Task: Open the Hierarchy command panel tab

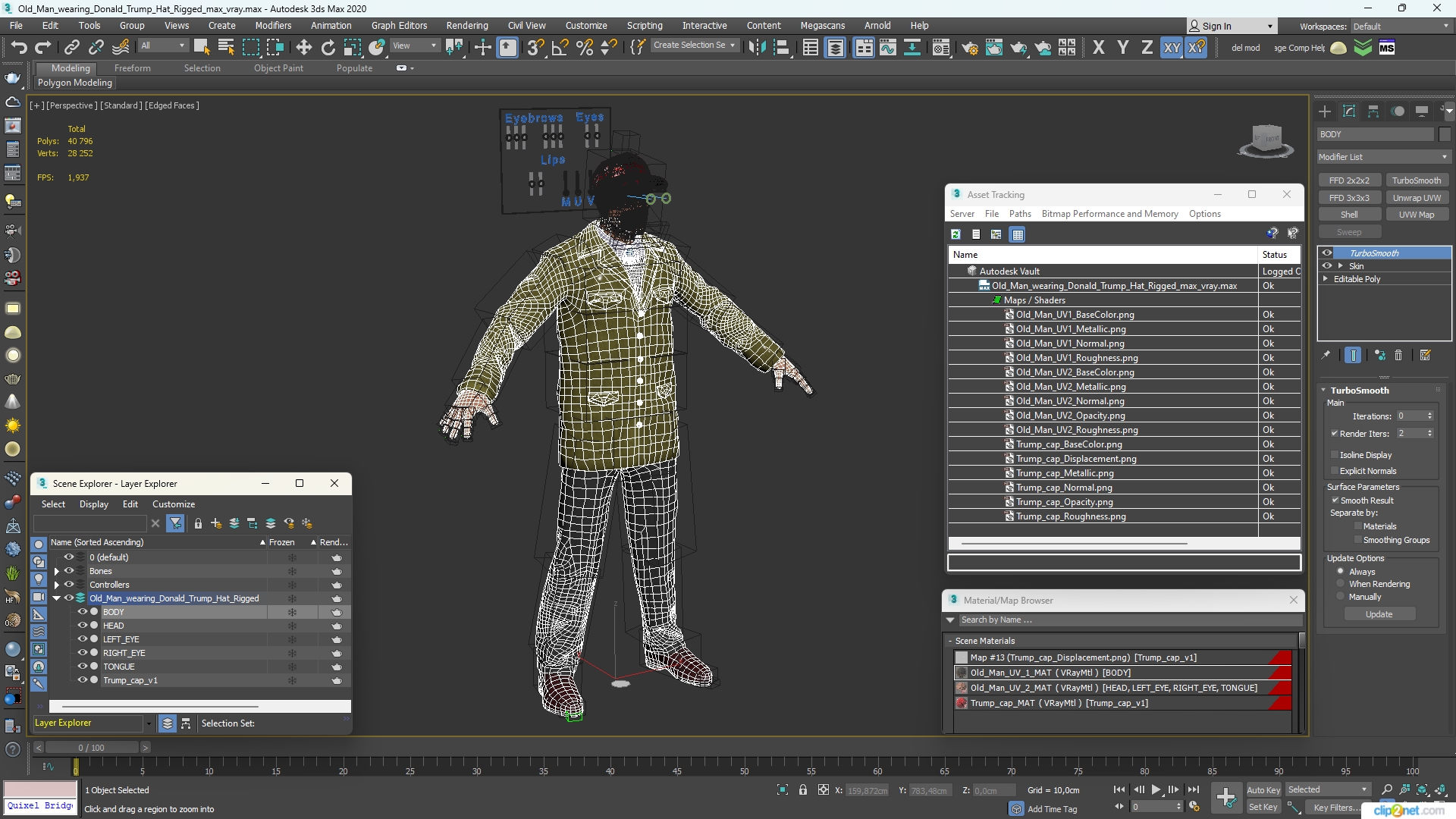Action: [x=1373, y=111]
